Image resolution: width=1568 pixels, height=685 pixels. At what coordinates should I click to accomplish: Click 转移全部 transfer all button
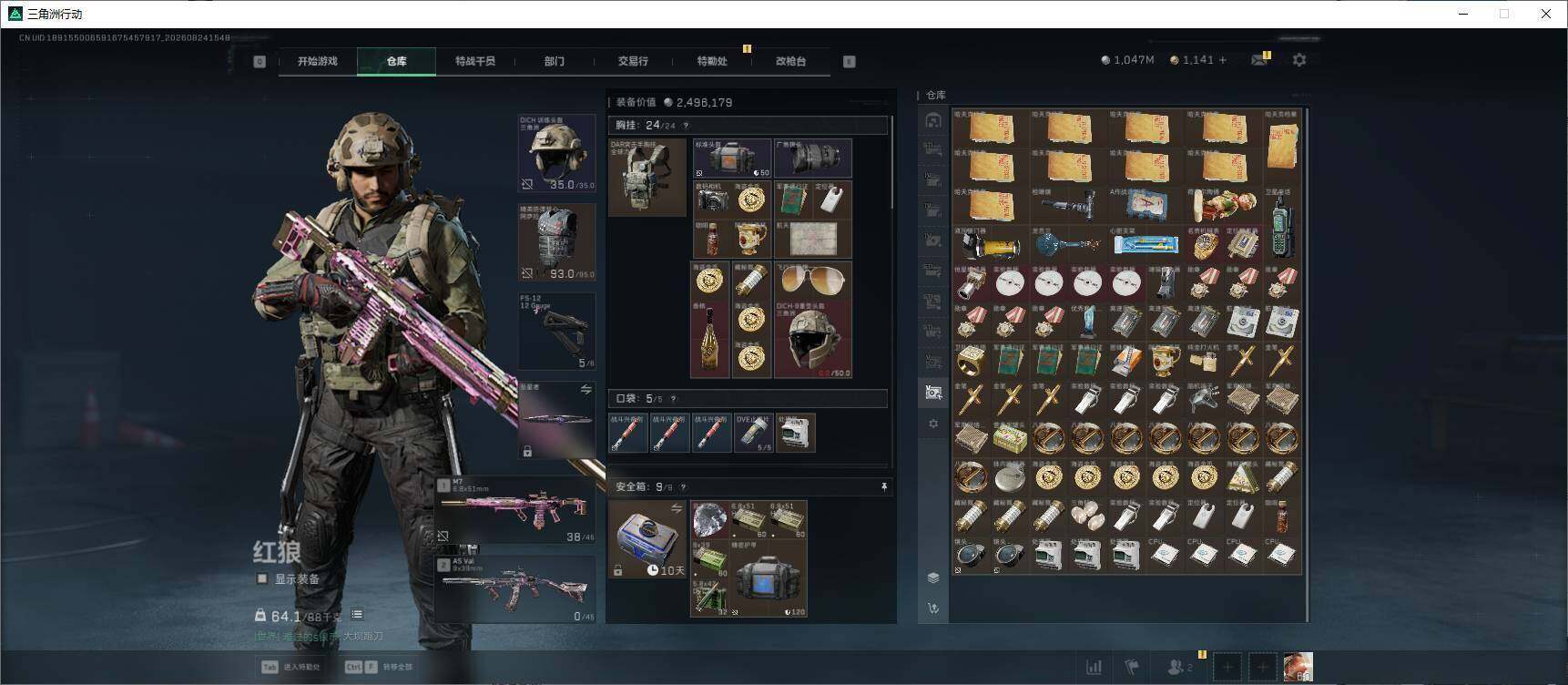tap(378, 667)
